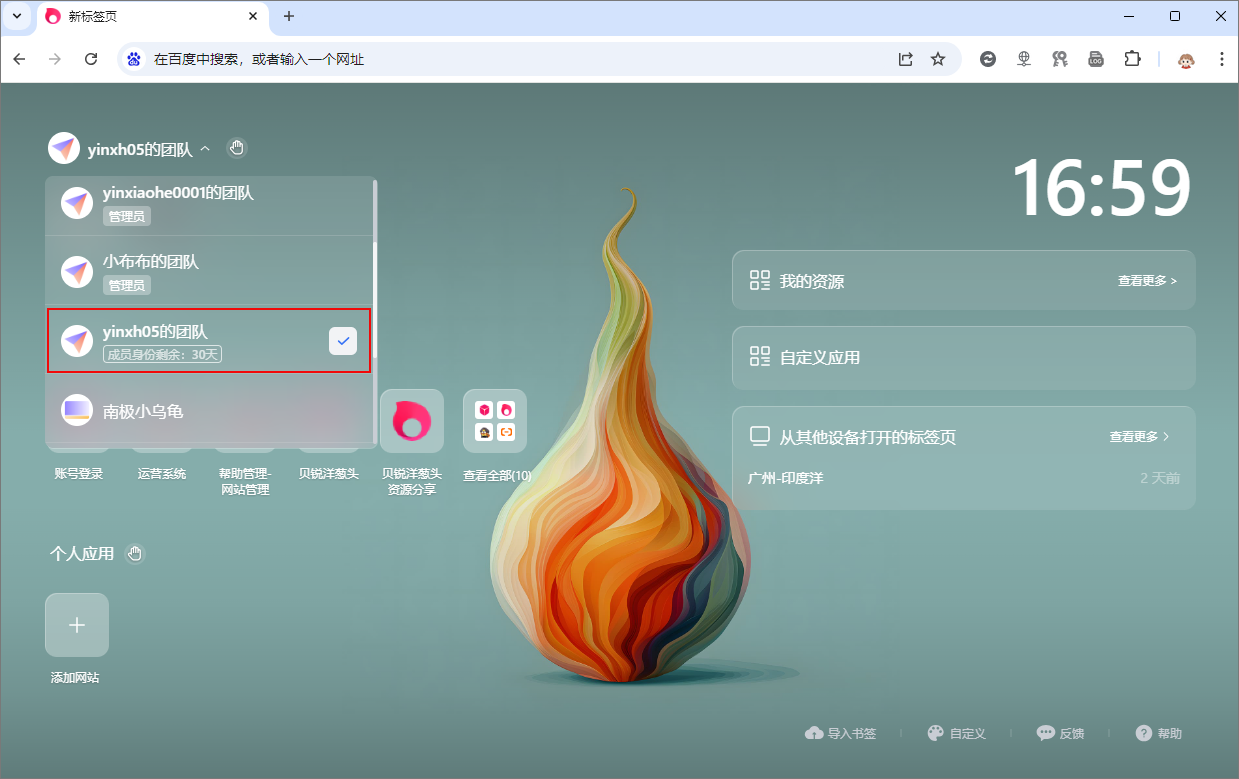Click 导入书签 at the bottom

(841, 733)
